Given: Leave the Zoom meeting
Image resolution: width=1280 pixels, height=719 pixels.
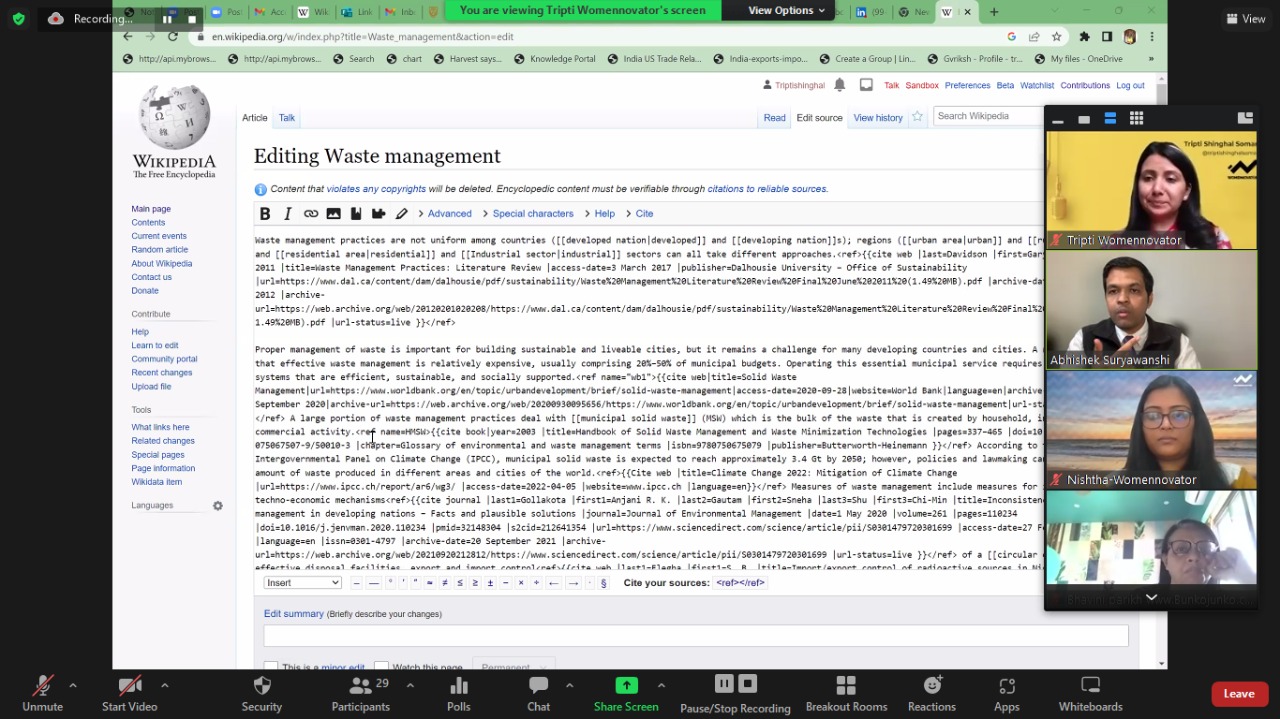Looking at the screenshot, I should (1239, 694).
